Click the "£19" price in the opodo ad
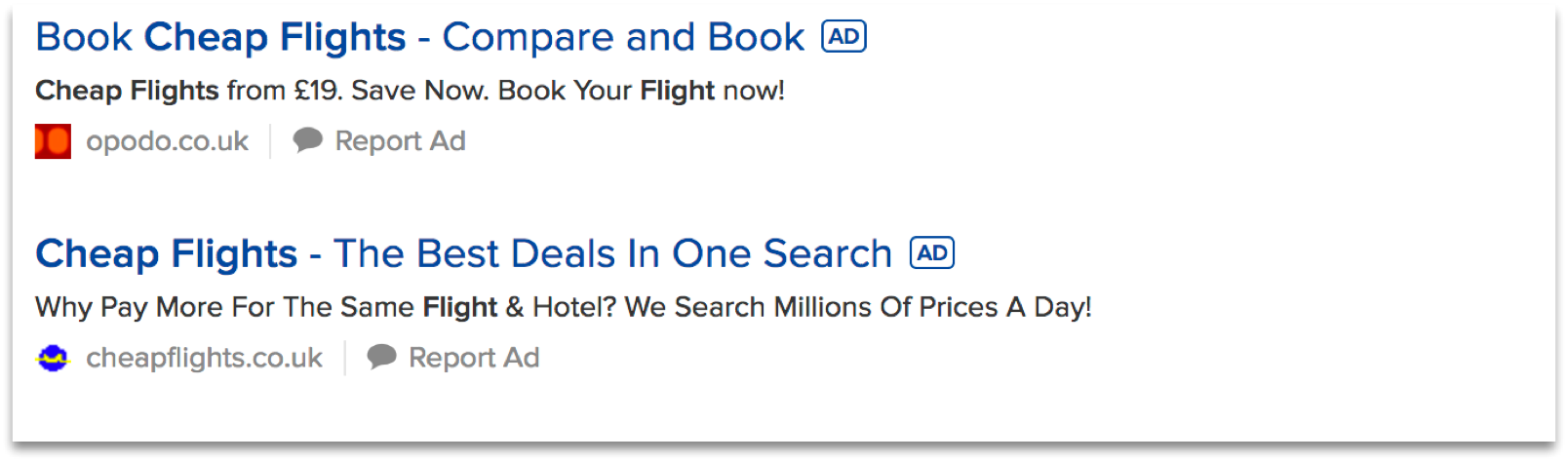Screen dimensions: 1568x462 pos(317,91)
